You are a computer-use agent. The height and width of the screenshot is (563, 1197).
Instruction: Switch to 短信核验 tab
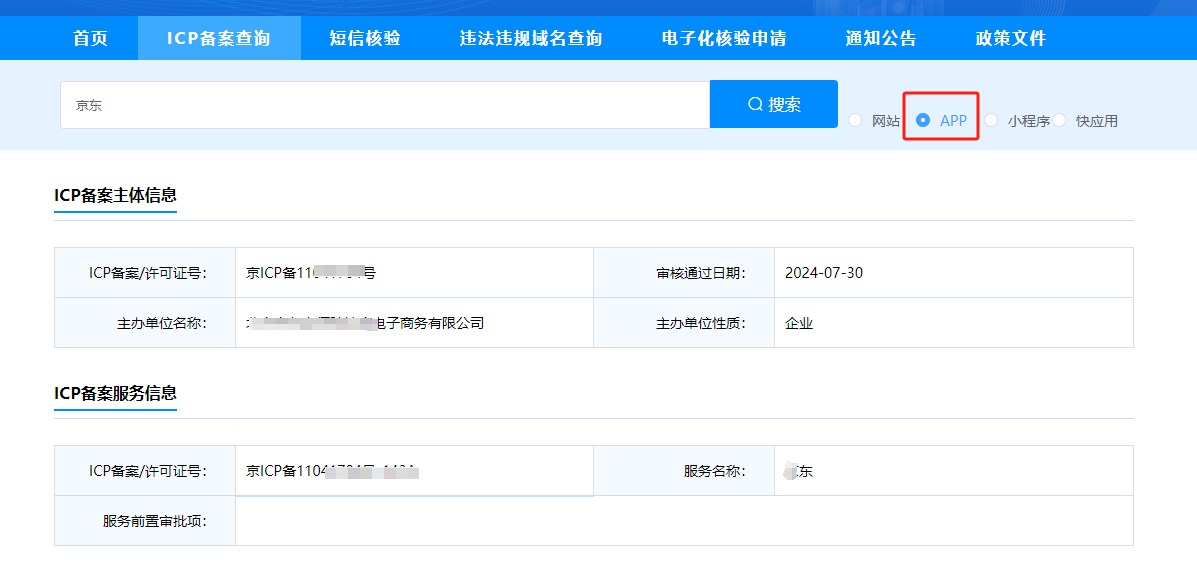click(x=365, y=39)
